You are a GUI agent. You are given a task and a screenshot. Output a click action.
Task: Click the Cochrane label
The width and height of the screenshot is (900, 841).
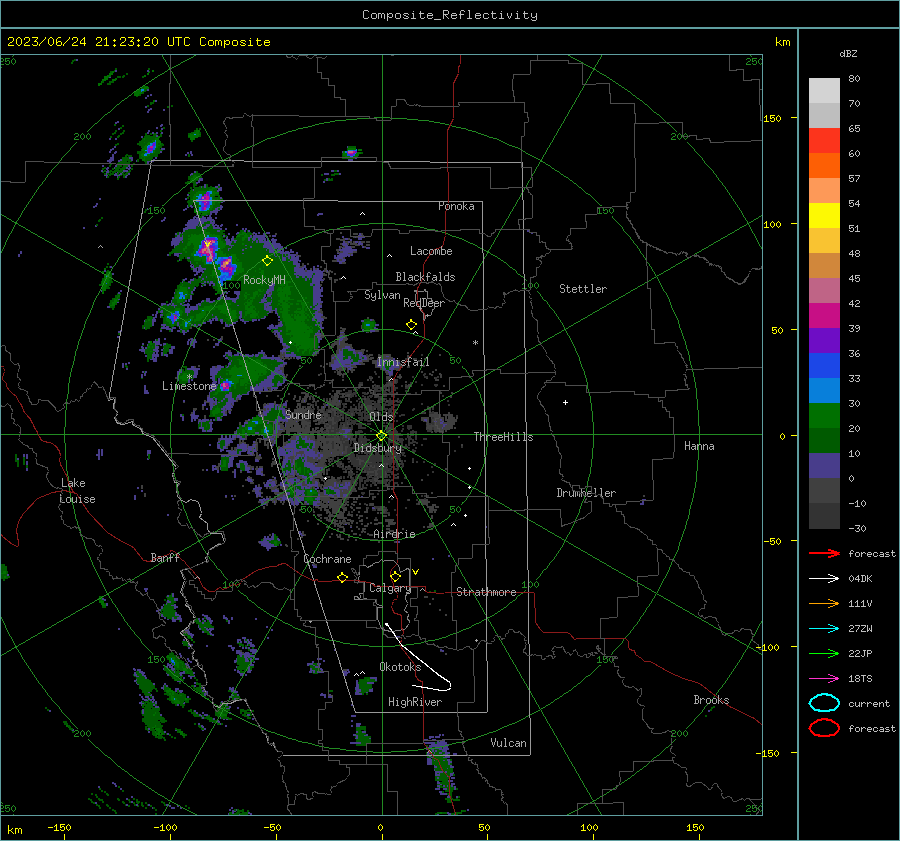coord(327,559)
